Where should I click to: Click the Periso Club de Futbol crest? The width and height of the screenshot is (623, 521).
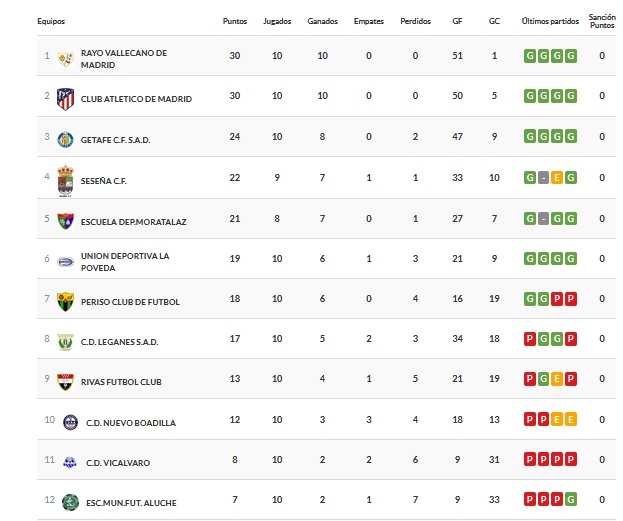[65, 301]
